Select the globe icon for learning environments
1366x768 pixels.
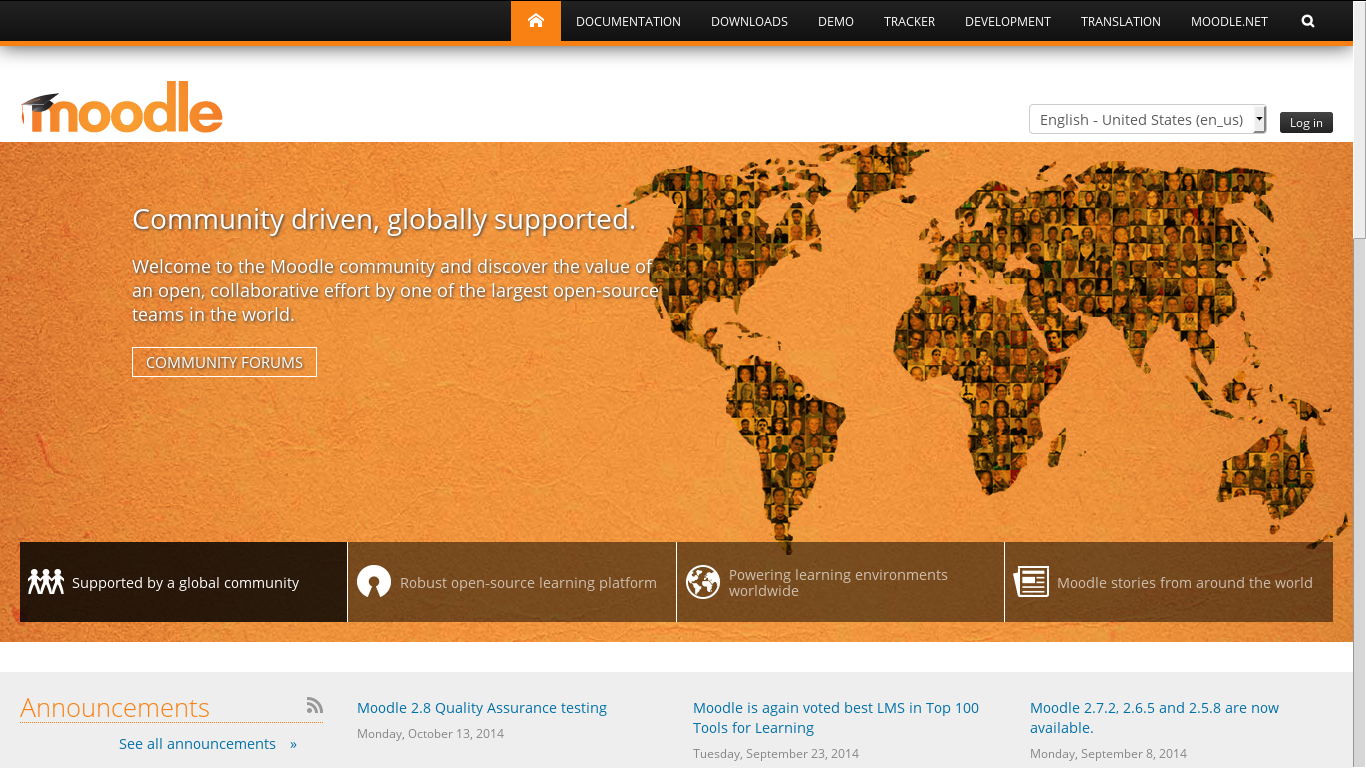pos(703,582)
